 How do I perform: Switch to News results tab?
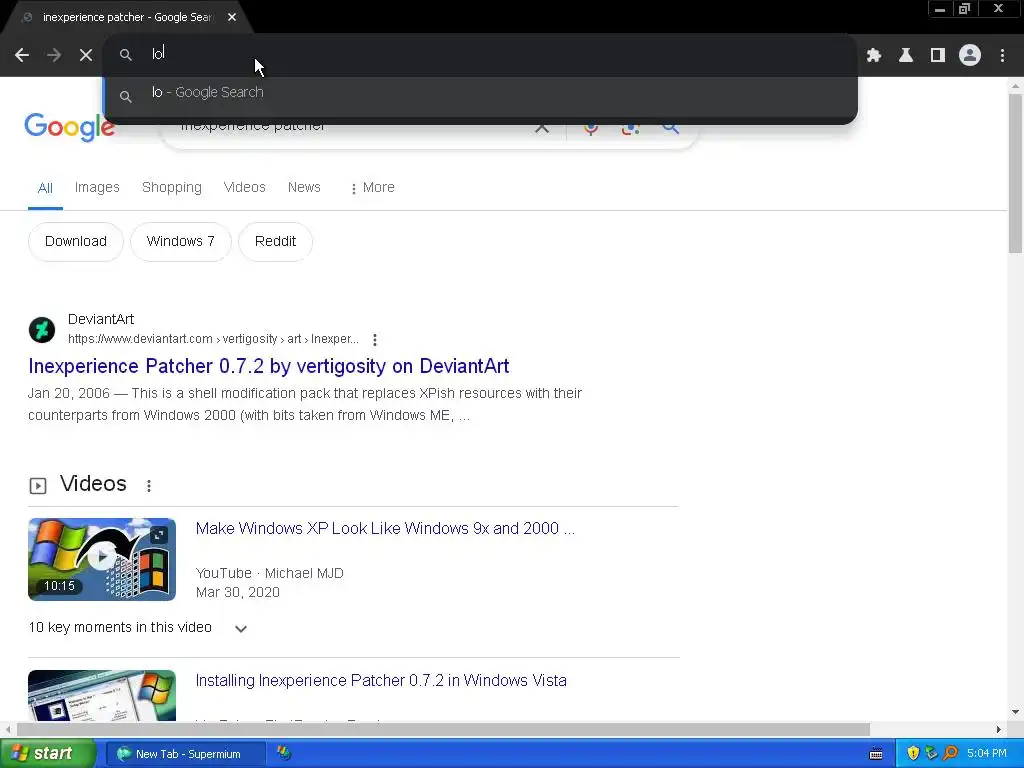pos(304,187)
